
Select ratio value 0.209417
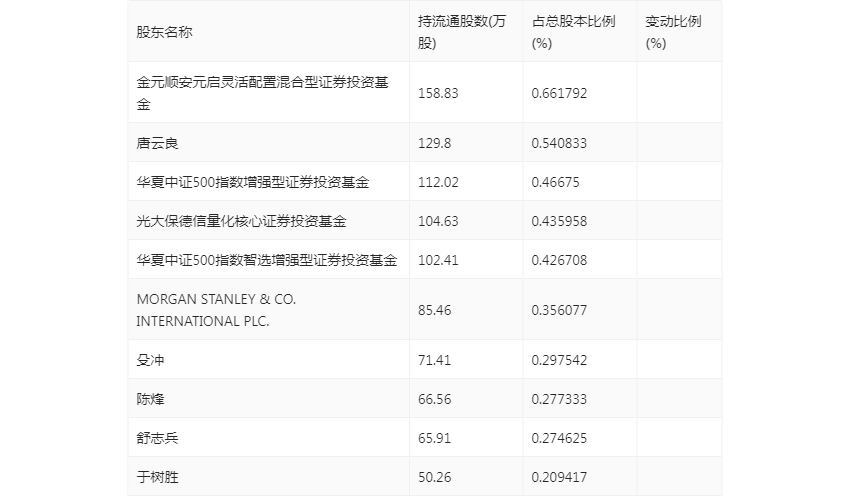tap(559, 477)
